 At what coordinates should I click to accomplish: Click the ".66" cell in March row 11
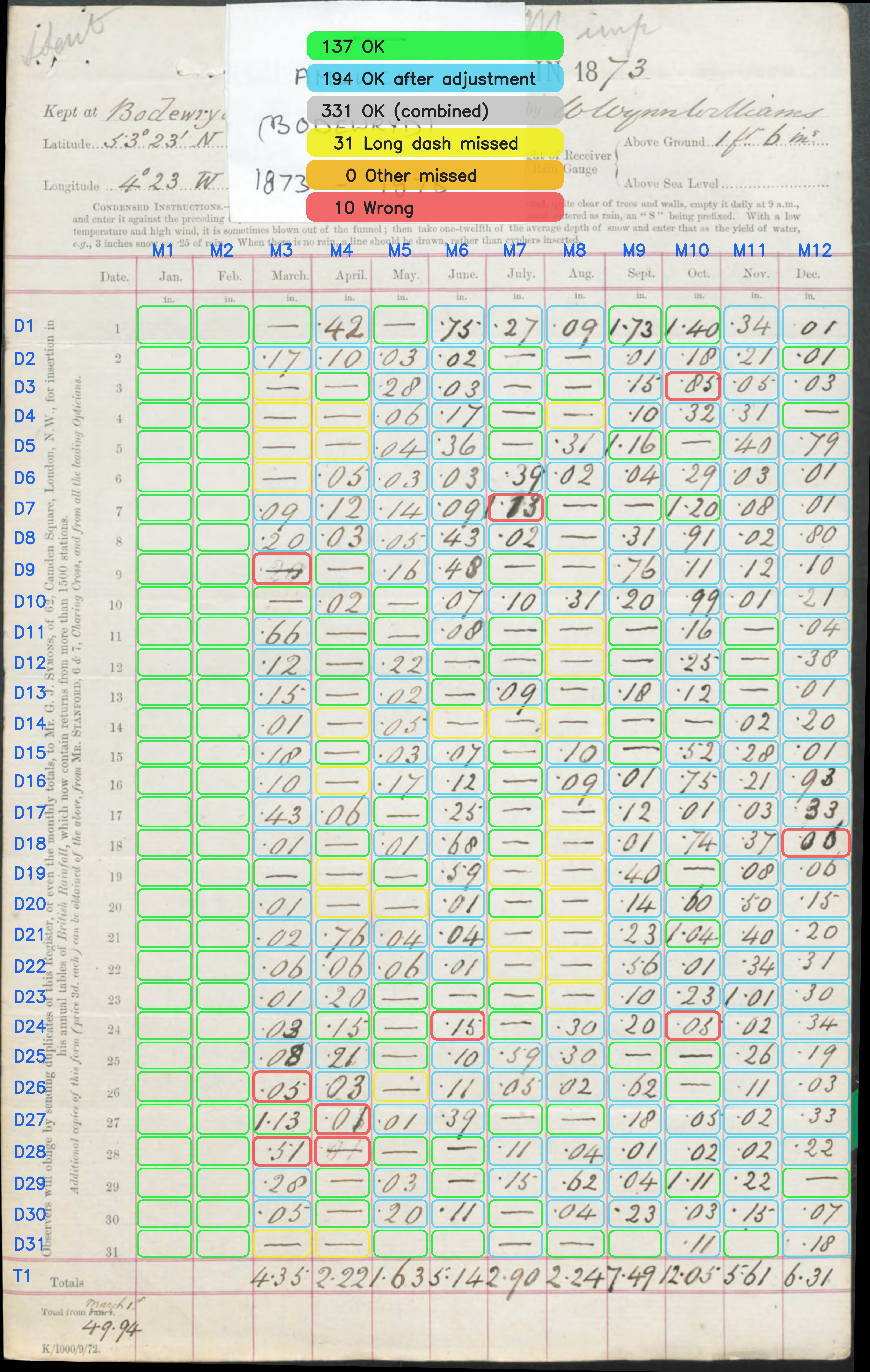(282, 632)
